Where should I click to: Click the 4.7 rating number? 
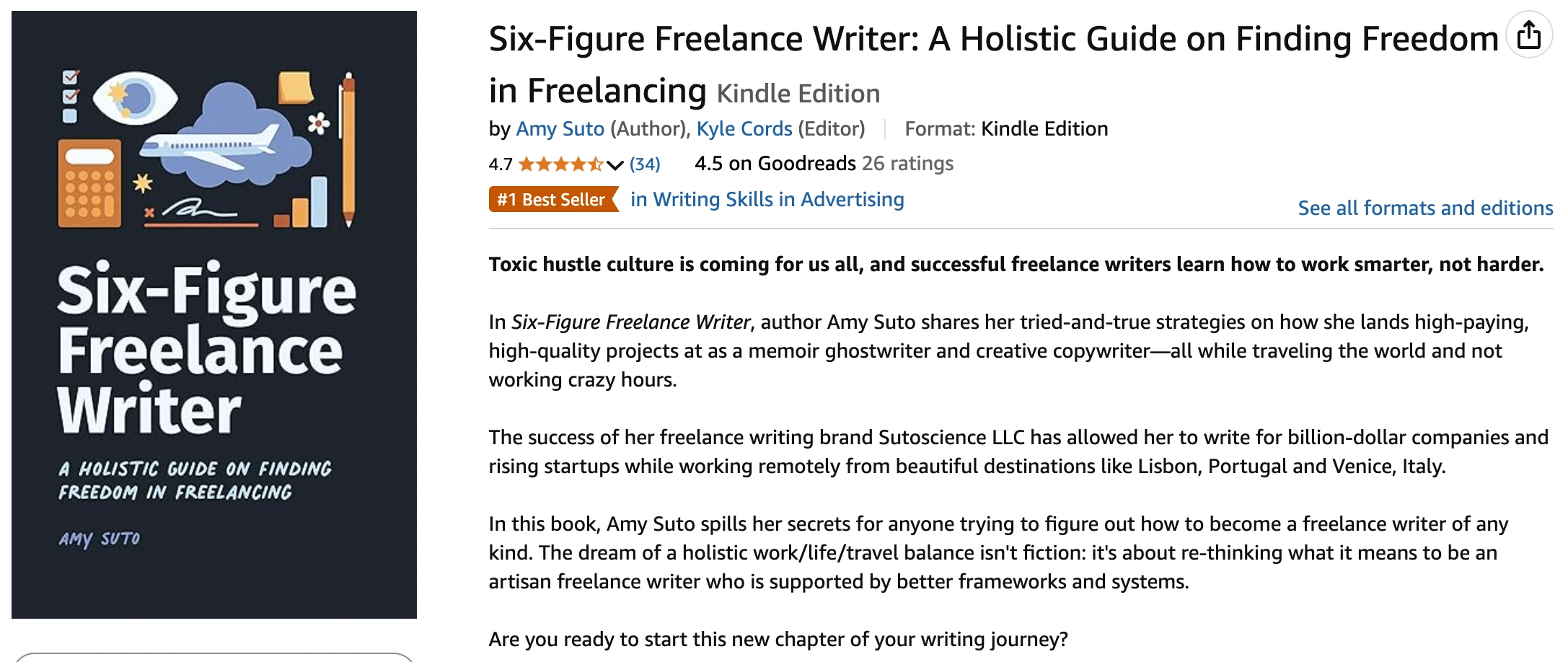point(501,164)
